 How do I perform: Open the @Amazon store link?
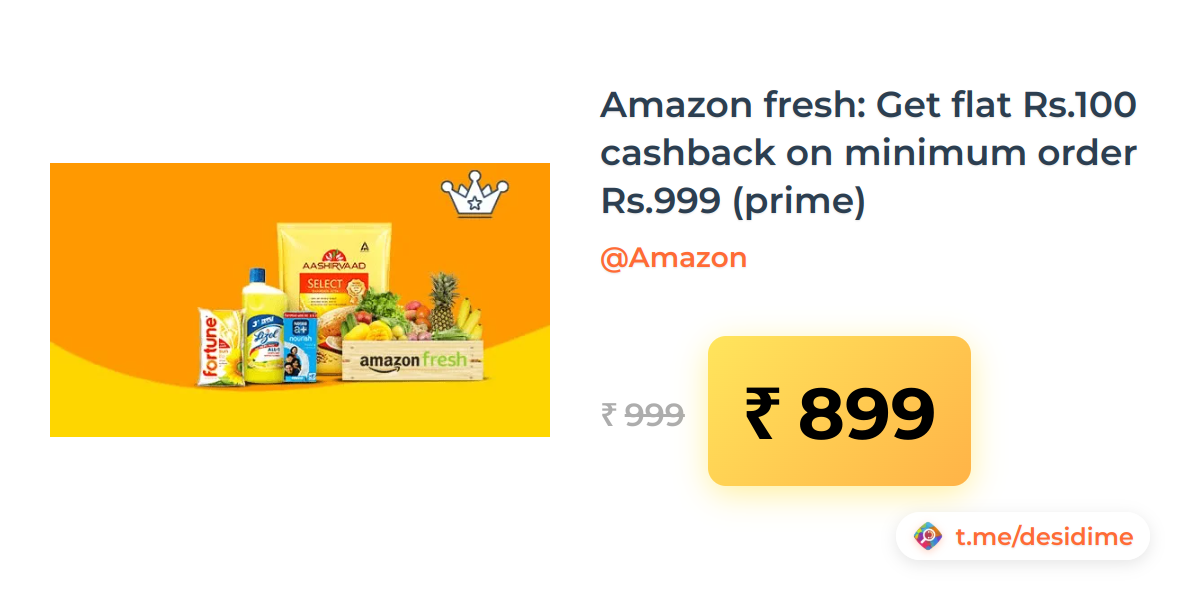[x=673, y=258]
